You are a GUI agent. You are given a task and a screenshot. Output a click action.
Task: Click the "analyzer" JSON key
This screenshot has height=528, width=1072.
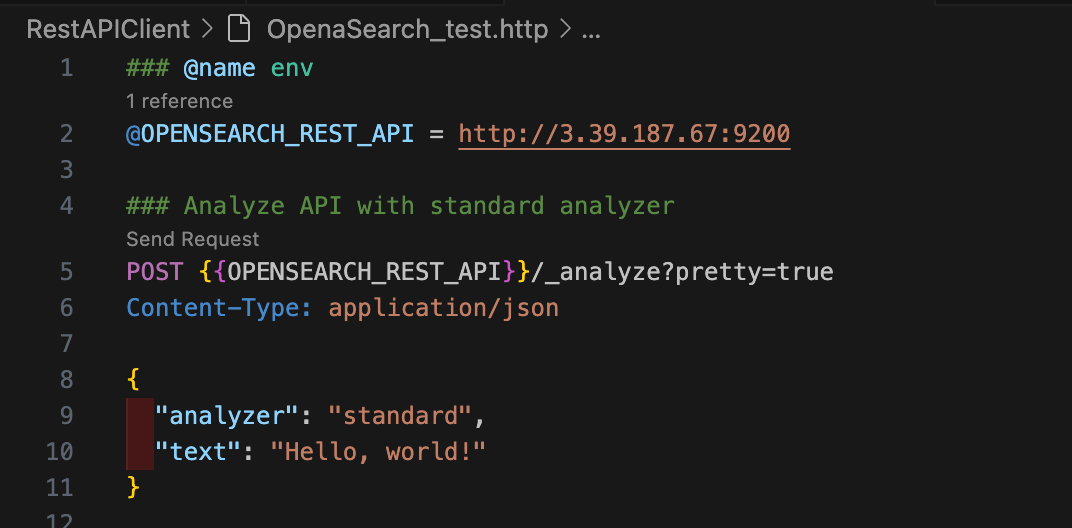point(227,415)
